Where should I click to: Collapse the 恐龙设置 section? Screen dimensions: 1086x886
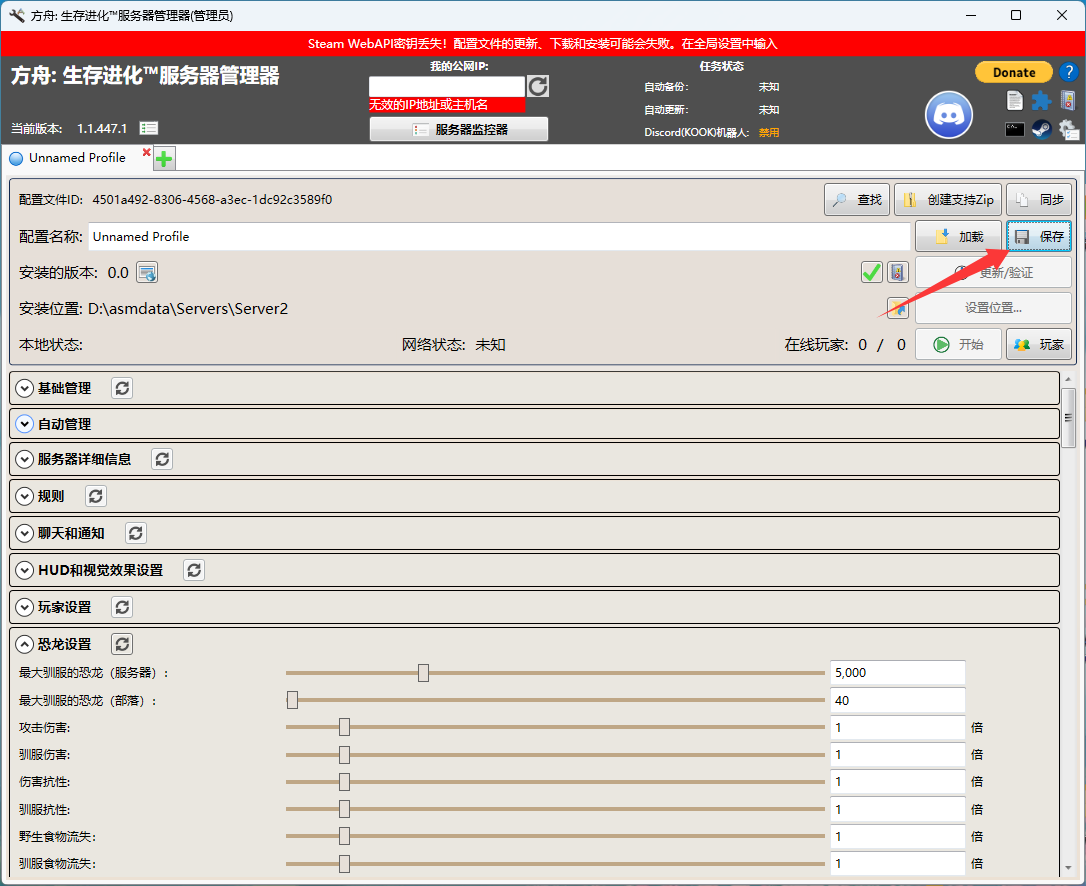[x=26, y=644]
